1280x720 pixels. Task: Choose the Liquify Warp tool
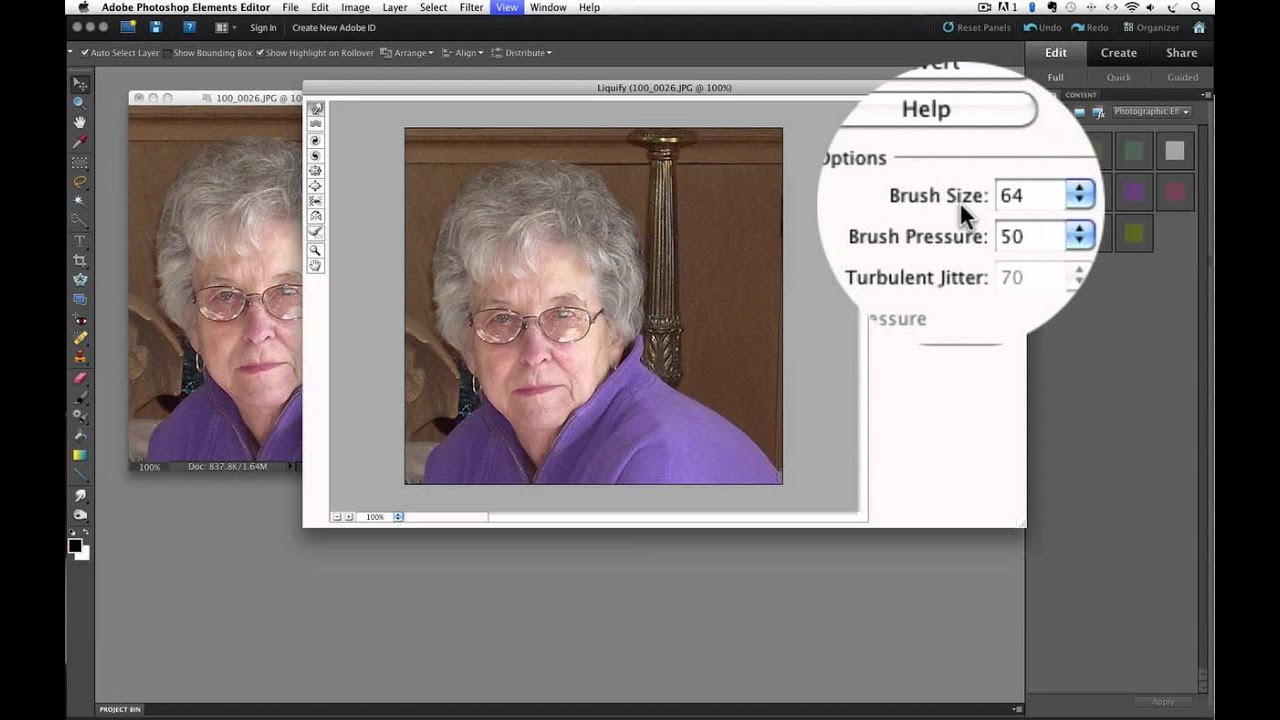coord(316,109)
